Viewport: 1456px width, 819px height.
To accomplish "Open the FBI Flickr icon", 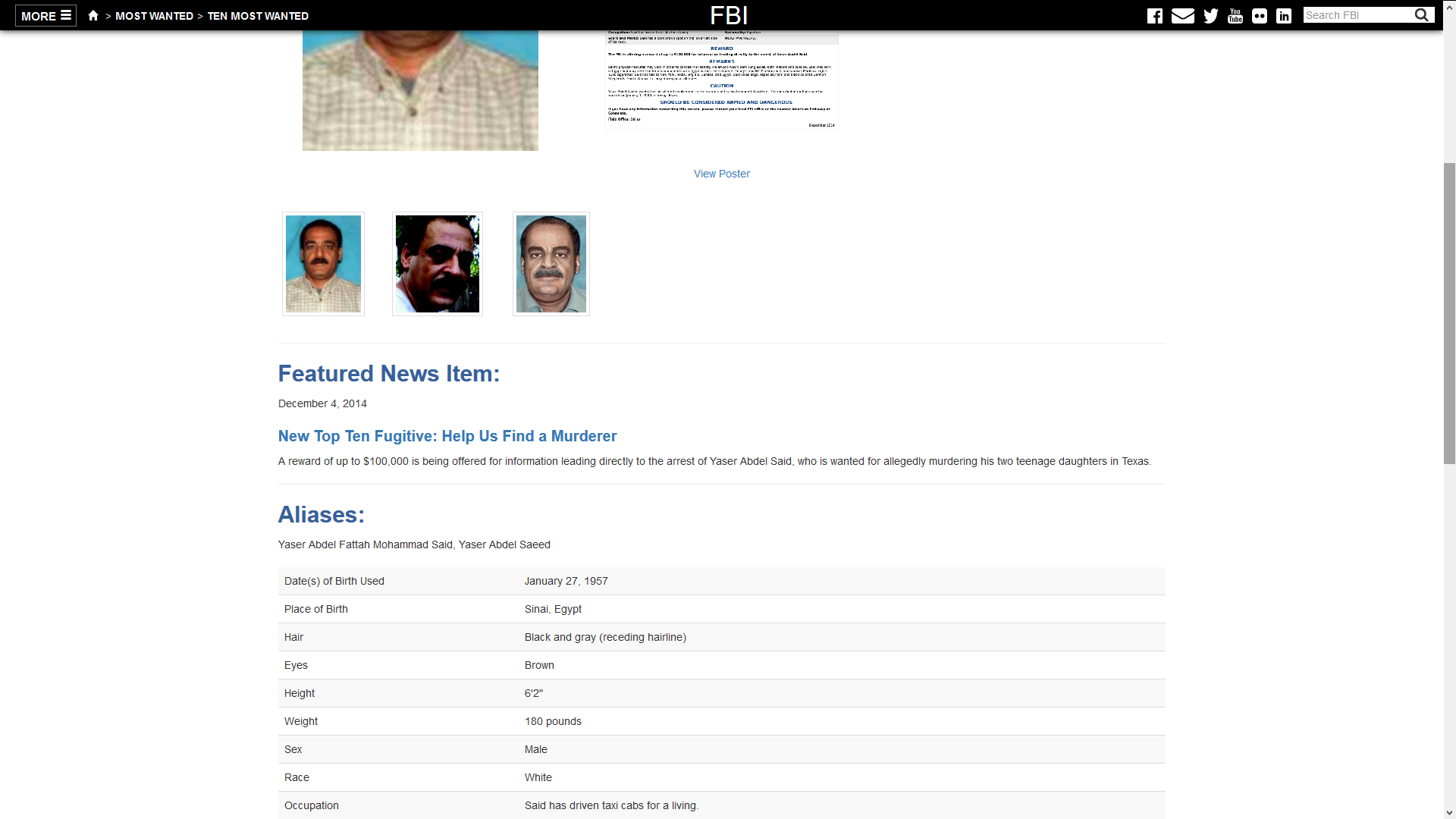I will click(1260, 16).
